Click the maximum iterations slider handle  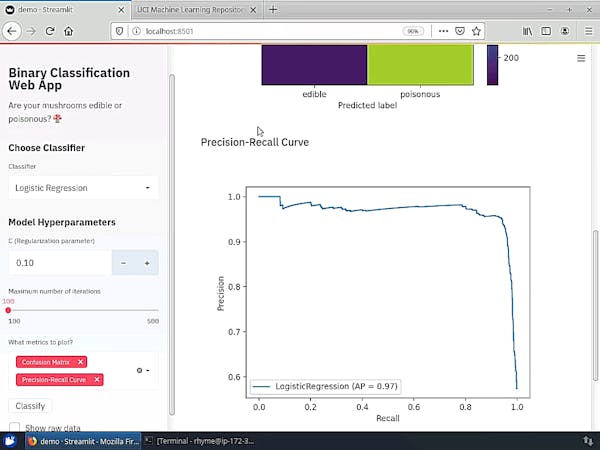[8, 310]
